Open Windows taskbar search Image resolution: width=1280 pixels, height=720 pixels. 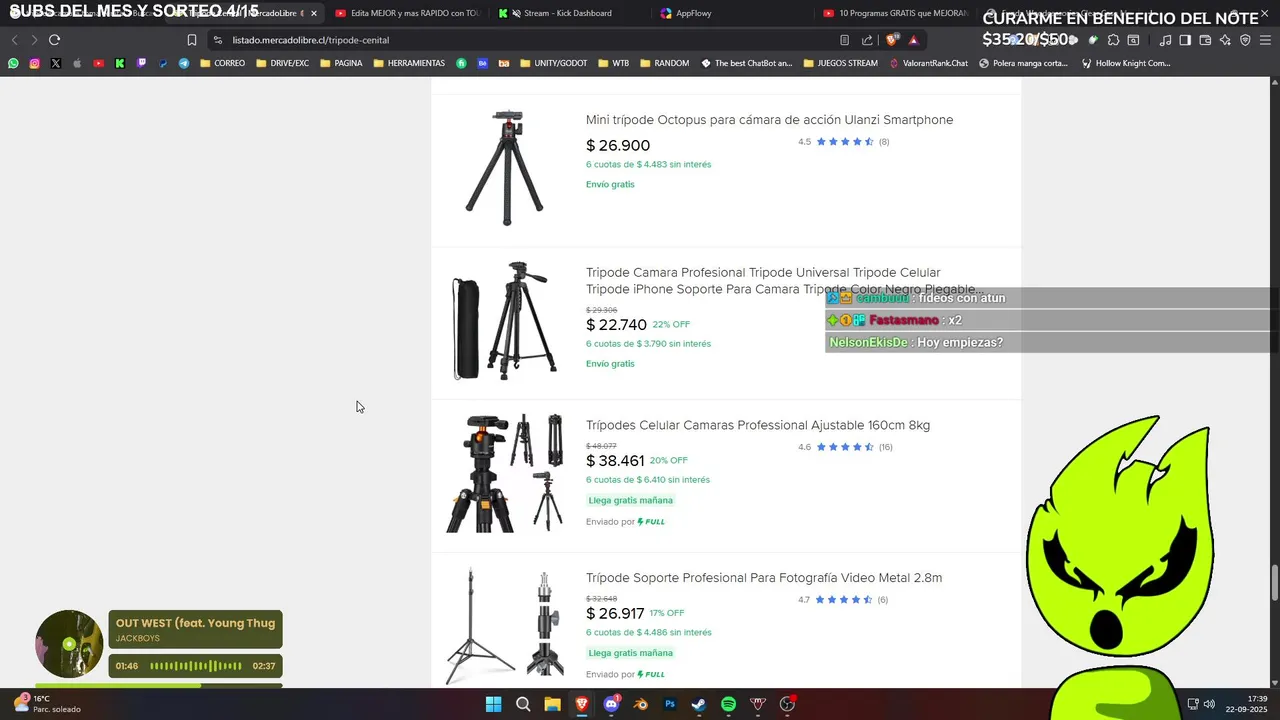(x=523, y=704)
